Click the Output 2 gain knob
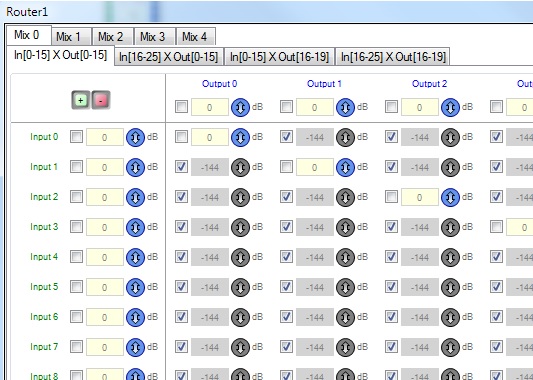 pos(450,107)
